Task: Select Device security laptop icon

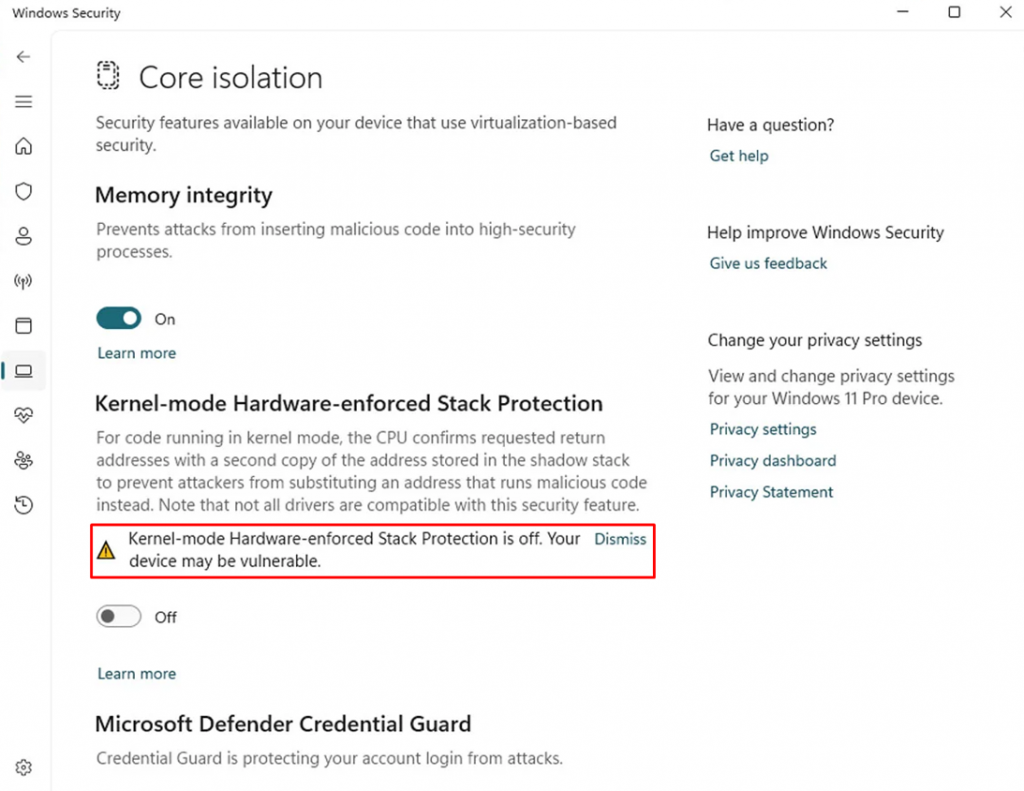Action: tap(24, 371)
